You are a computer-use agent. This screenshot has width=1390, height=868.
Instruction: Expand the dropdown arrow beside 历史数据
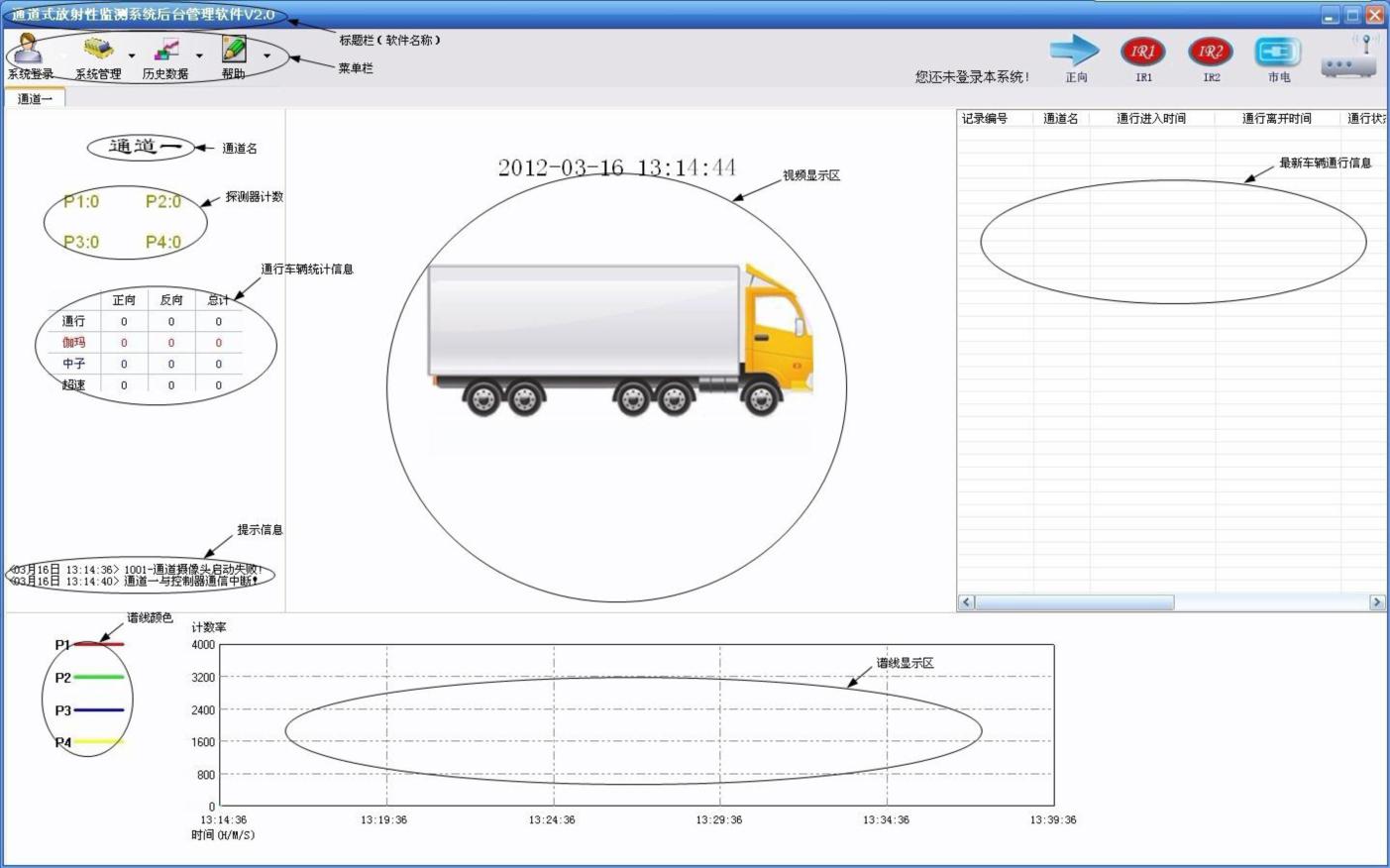click(x=199, y=56)
